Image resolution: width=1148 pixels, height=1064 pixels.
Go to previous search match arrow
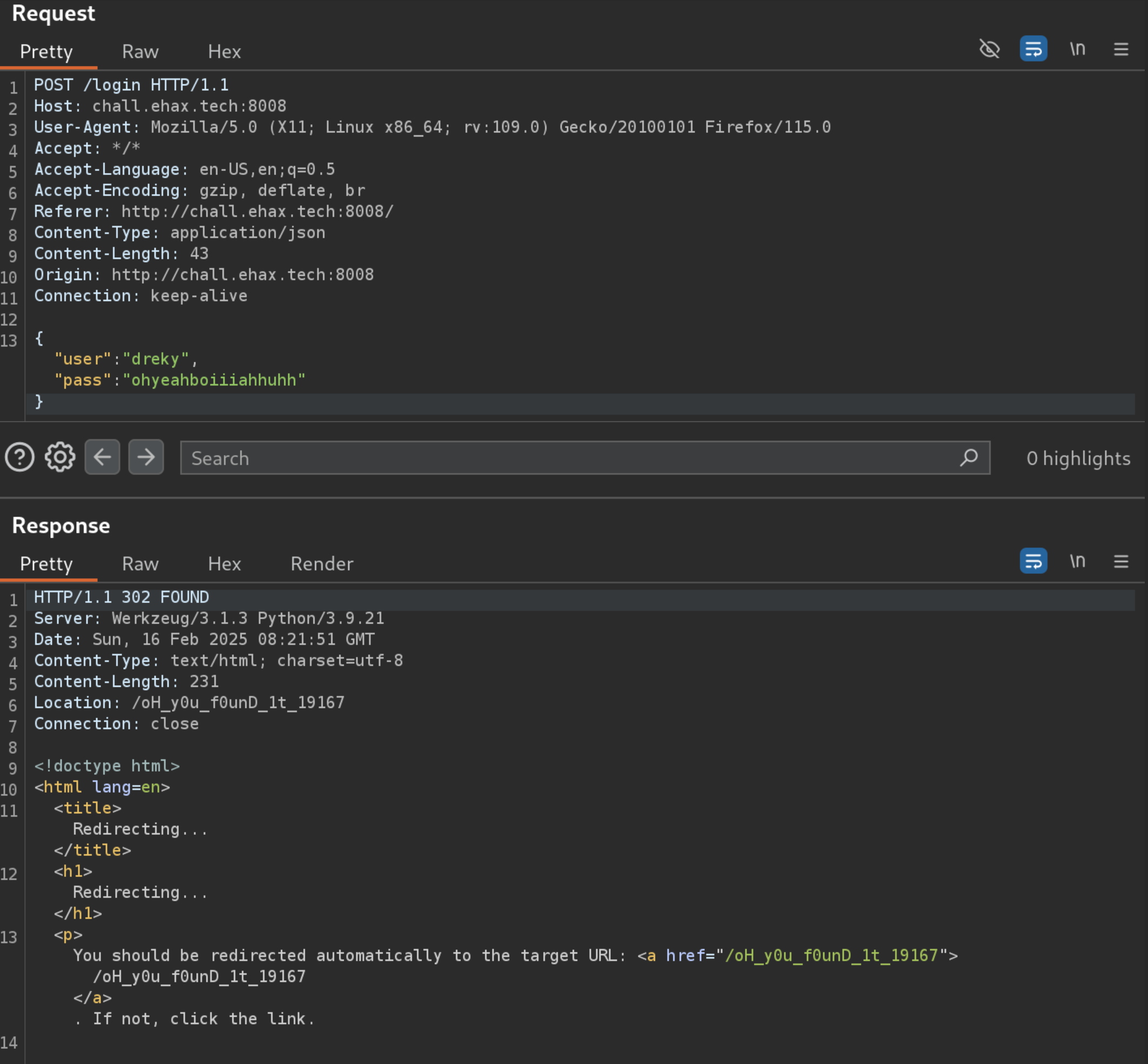point(103,457)
